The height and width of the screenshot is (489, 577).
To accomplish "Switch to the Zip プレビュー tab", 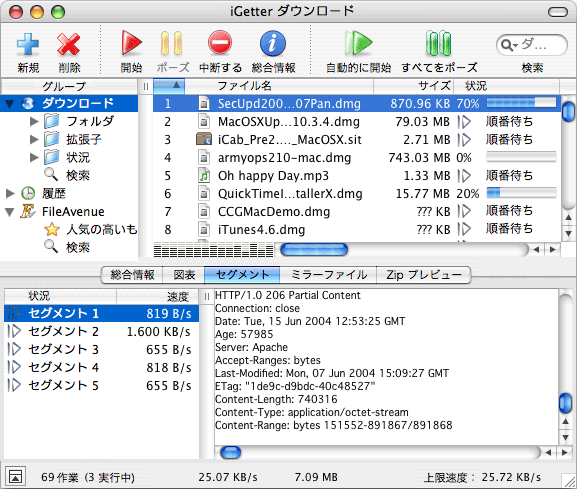I will (x=424, y=275).
